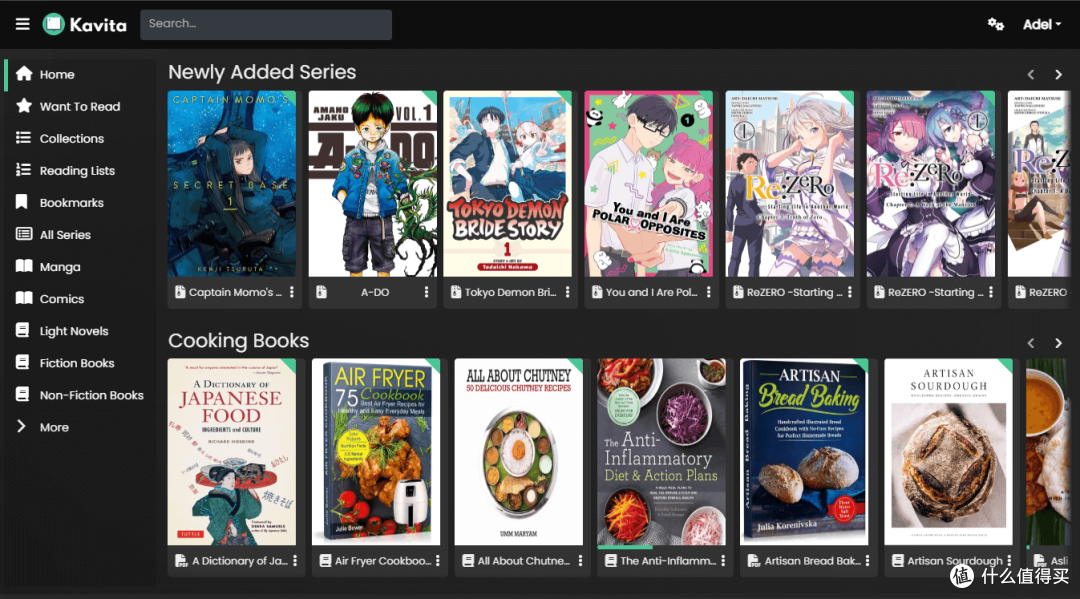This screenshot has width=1080, height=599.
Task: Toggle the hamburger side navigation menu
Action: point(23,24)
